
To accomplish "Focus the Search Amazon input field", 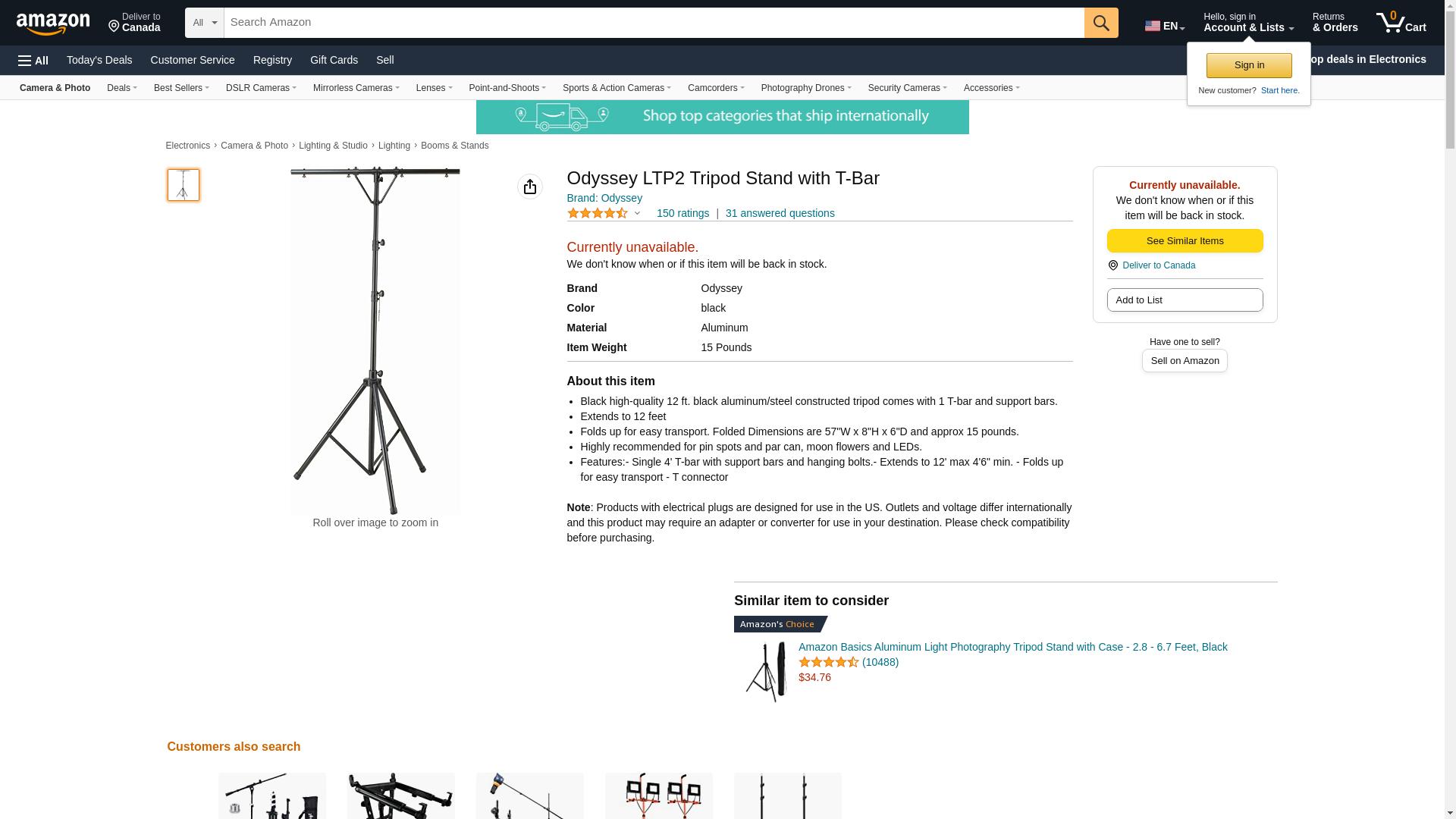I will (654, 23).
